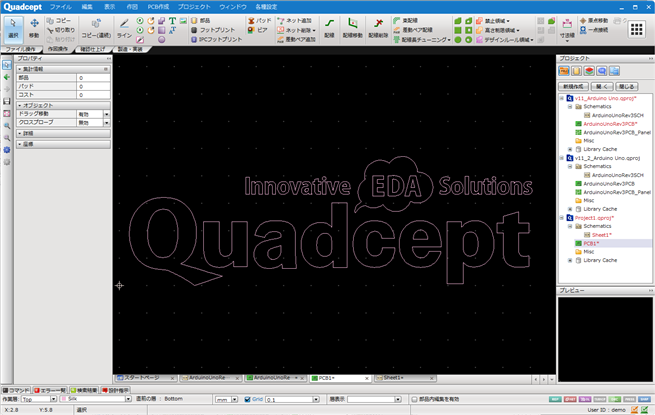Open the grid apps launcher icon
655x415 pixels.
tap(637, 29)
